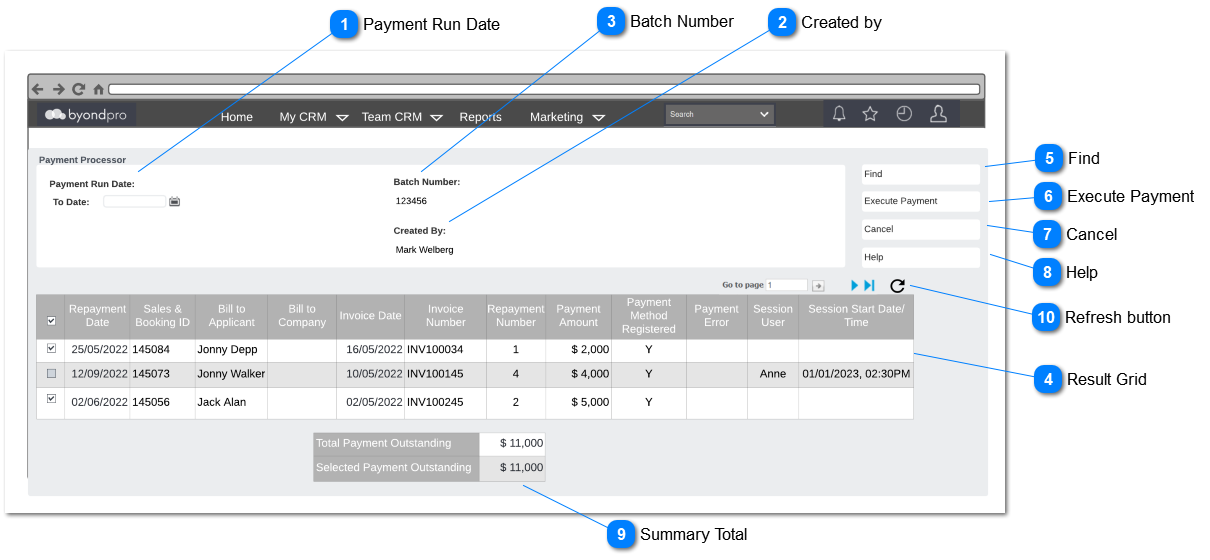This screenshot has width=1210, height=560.
Task: Open the Marketing menu item
Action: tap(556, 117)
